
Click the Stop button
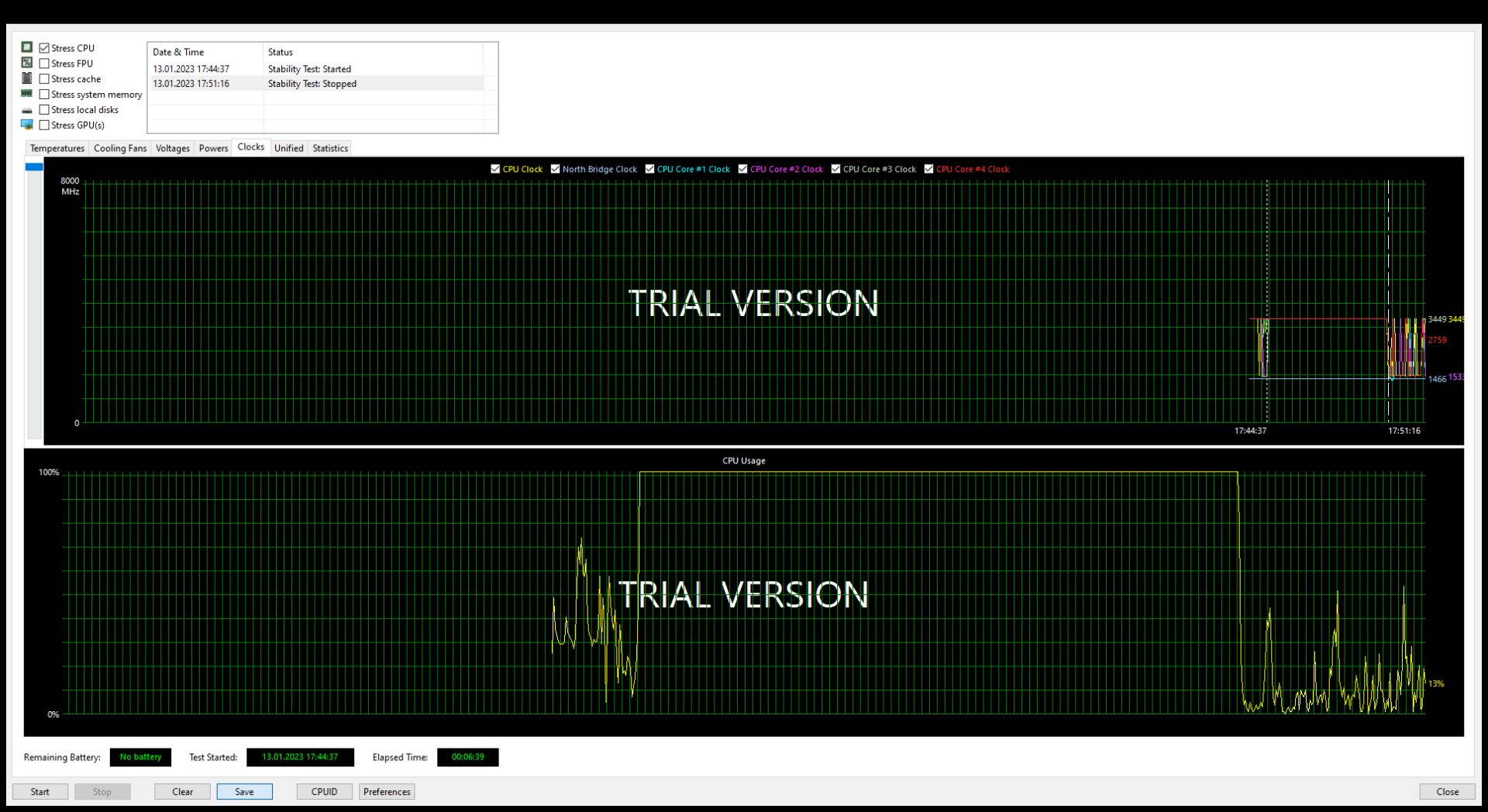[x=102, y=792]
